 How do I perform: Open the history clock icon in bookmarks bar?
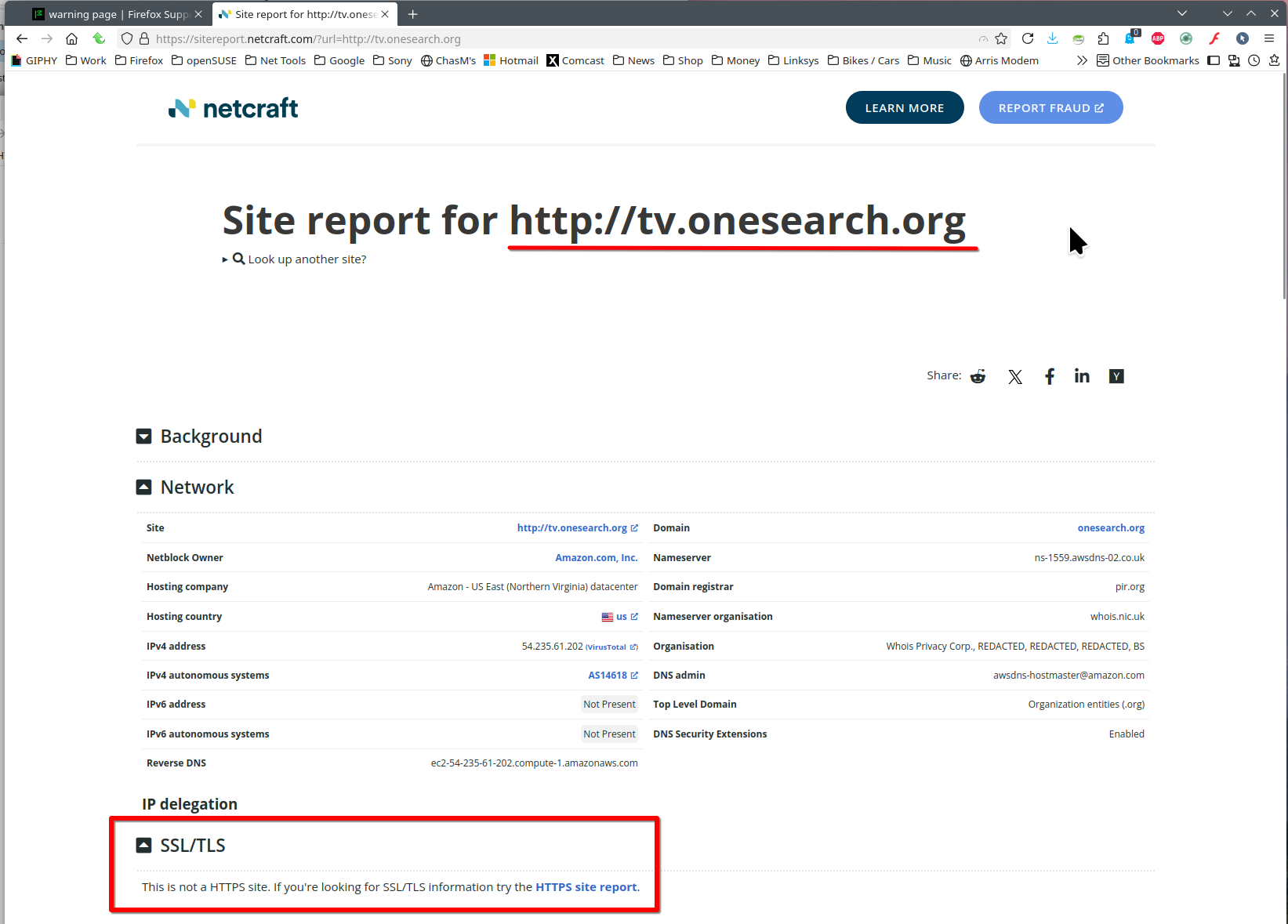click(1254, 60)
